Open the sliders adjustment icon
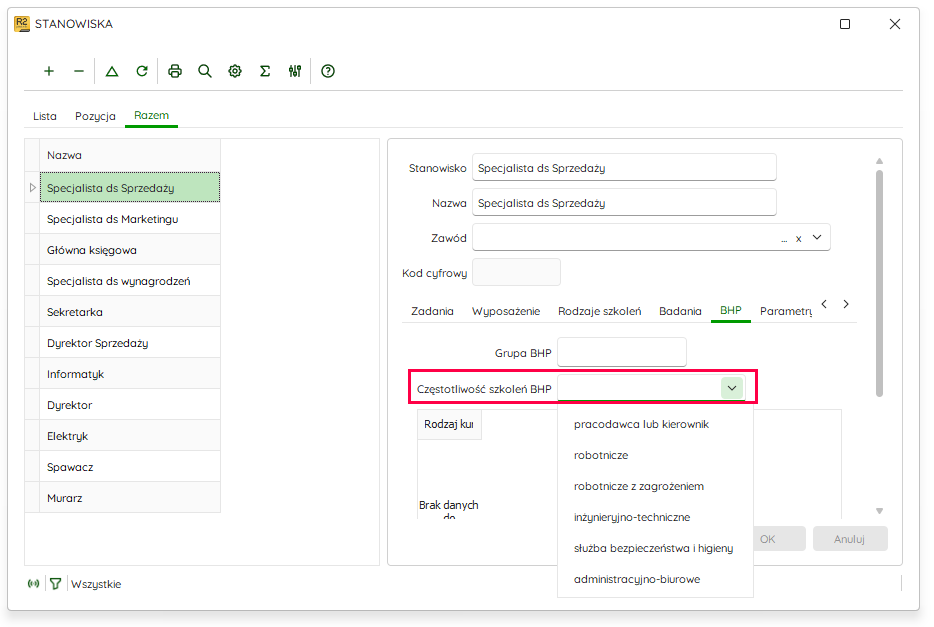 (x=295, y=71)
